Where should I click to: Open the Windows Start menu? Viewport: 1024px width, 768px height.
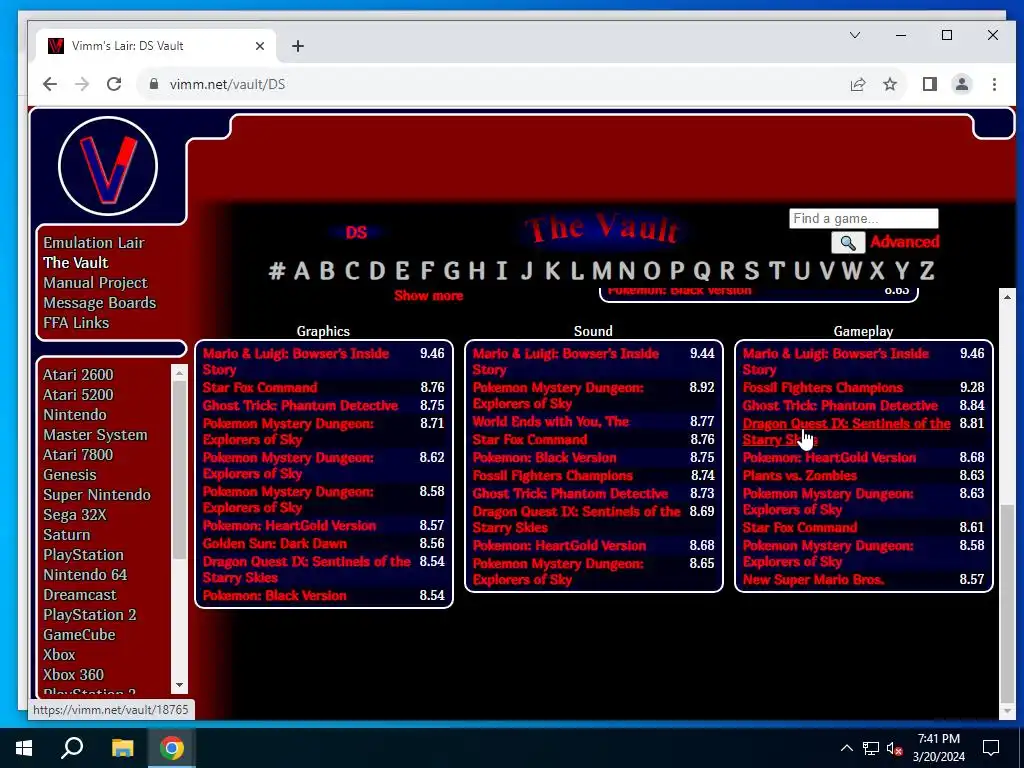click(24, 748)
